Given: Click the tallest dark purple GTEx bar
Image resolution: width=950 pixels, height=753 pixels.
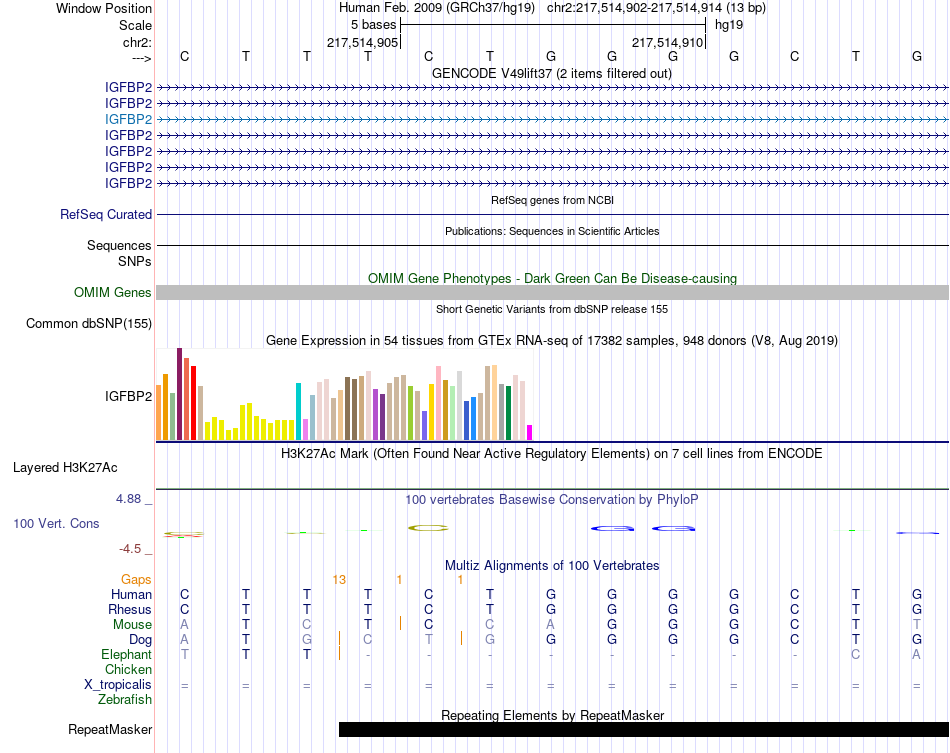Looking at the screenshot, I should coord(179,394).
